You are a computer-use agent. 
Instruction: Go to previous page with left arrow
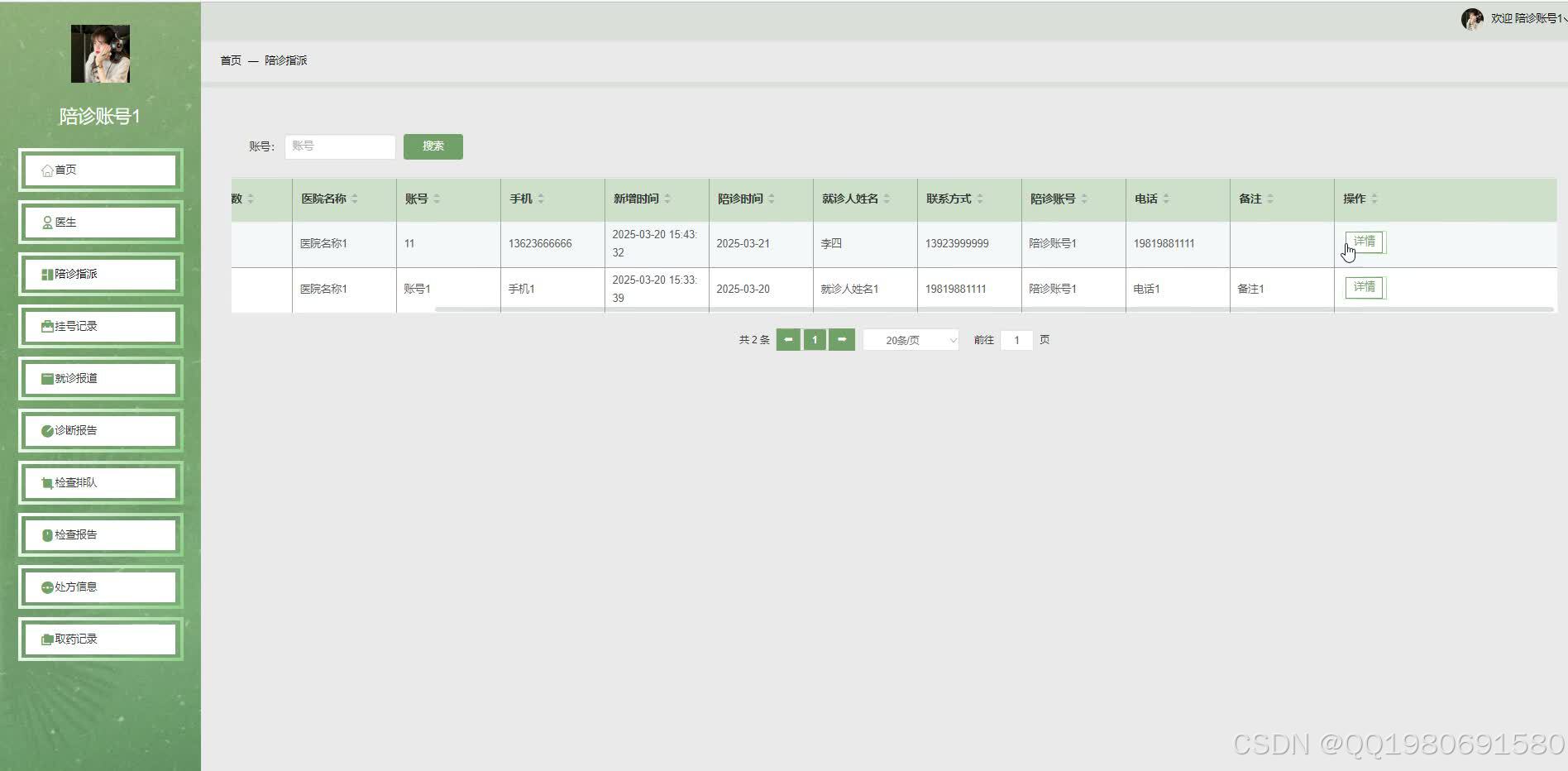(x=788, y=340)
